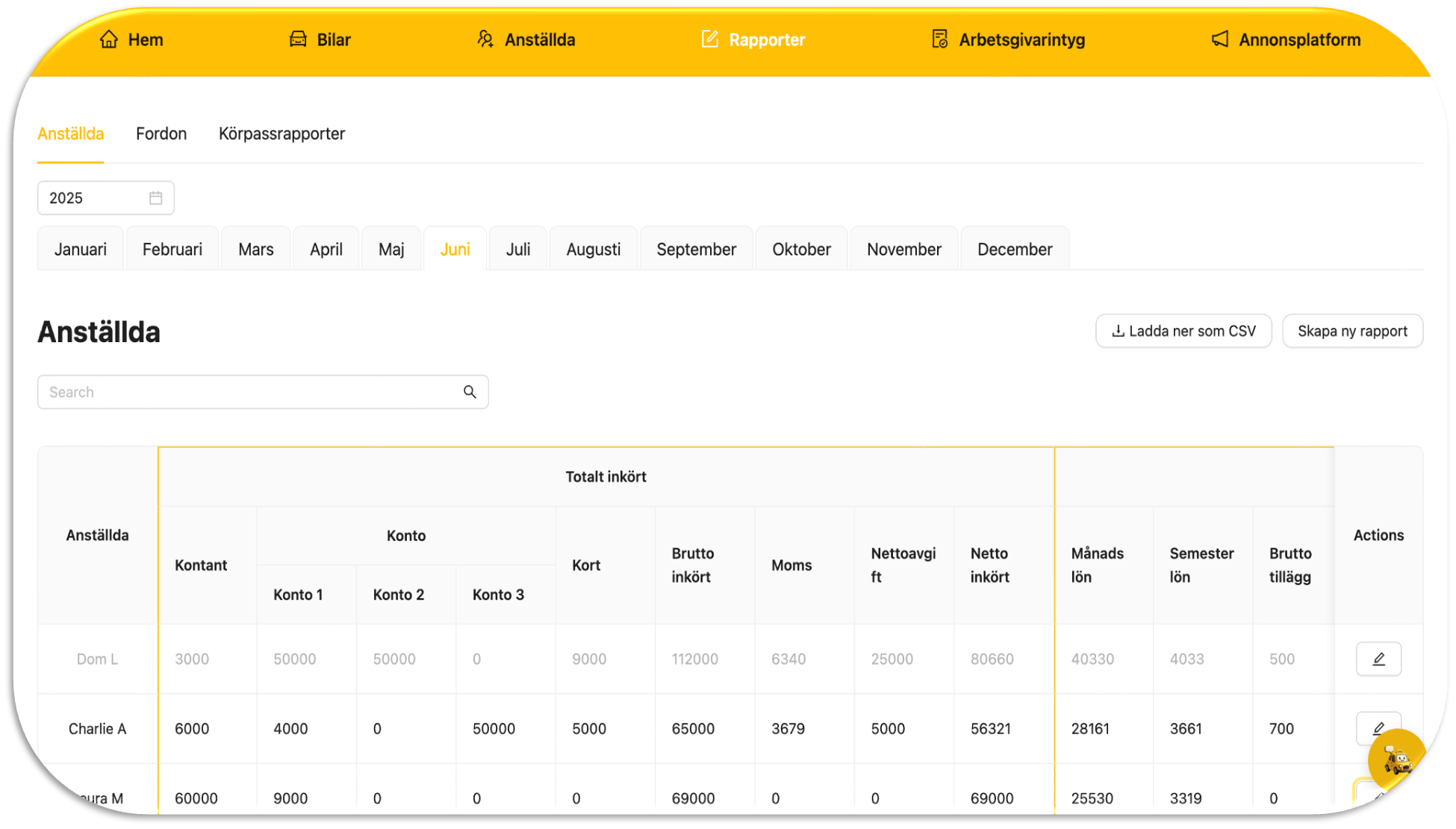Viewport: 1456px width, 829px height.
Task: Open the Körpassrapporter tab
Action: click(281, 134)
